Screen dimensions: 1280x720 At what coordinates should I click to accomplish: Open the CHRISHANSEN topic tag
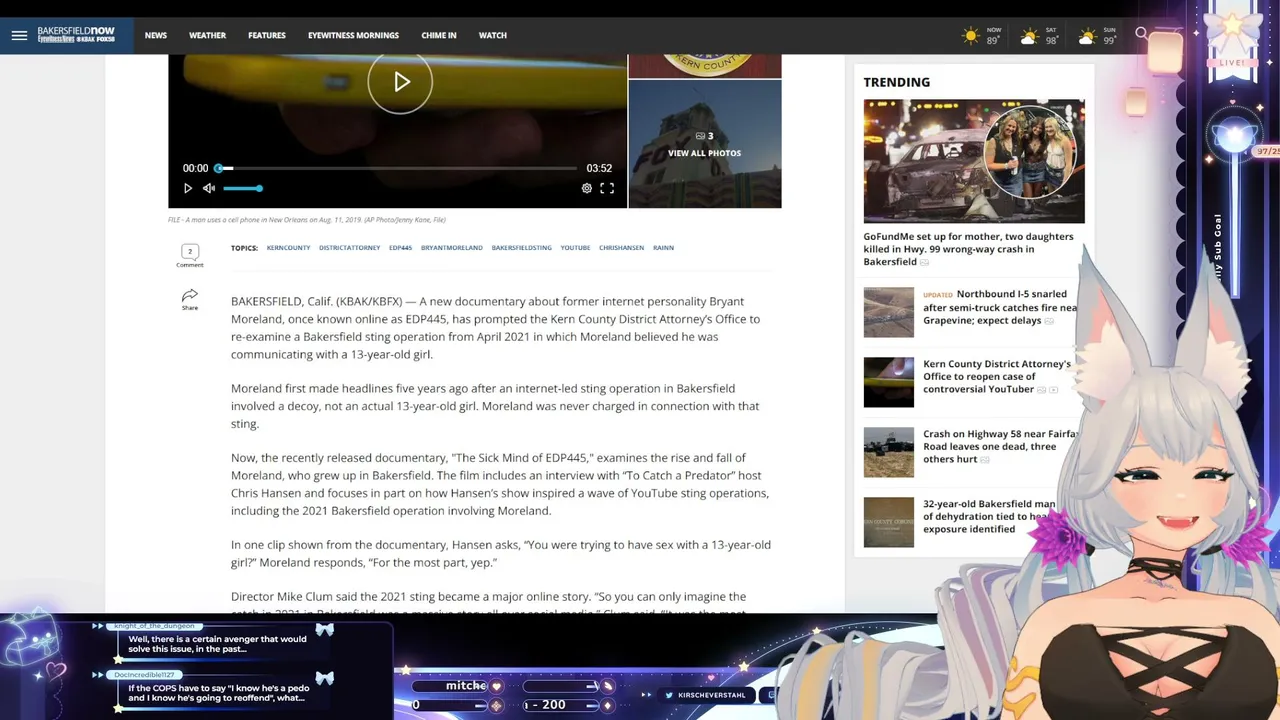tap(621, 247)
